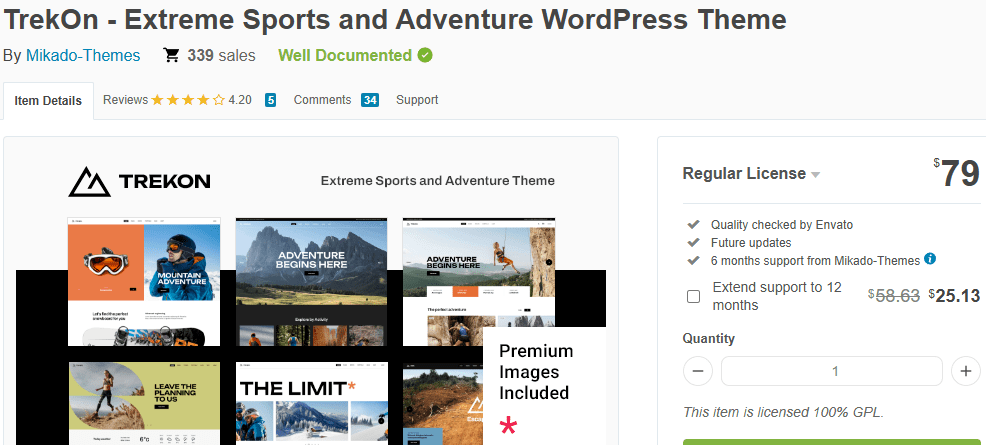Click the $79 price text

coord(956,173)
